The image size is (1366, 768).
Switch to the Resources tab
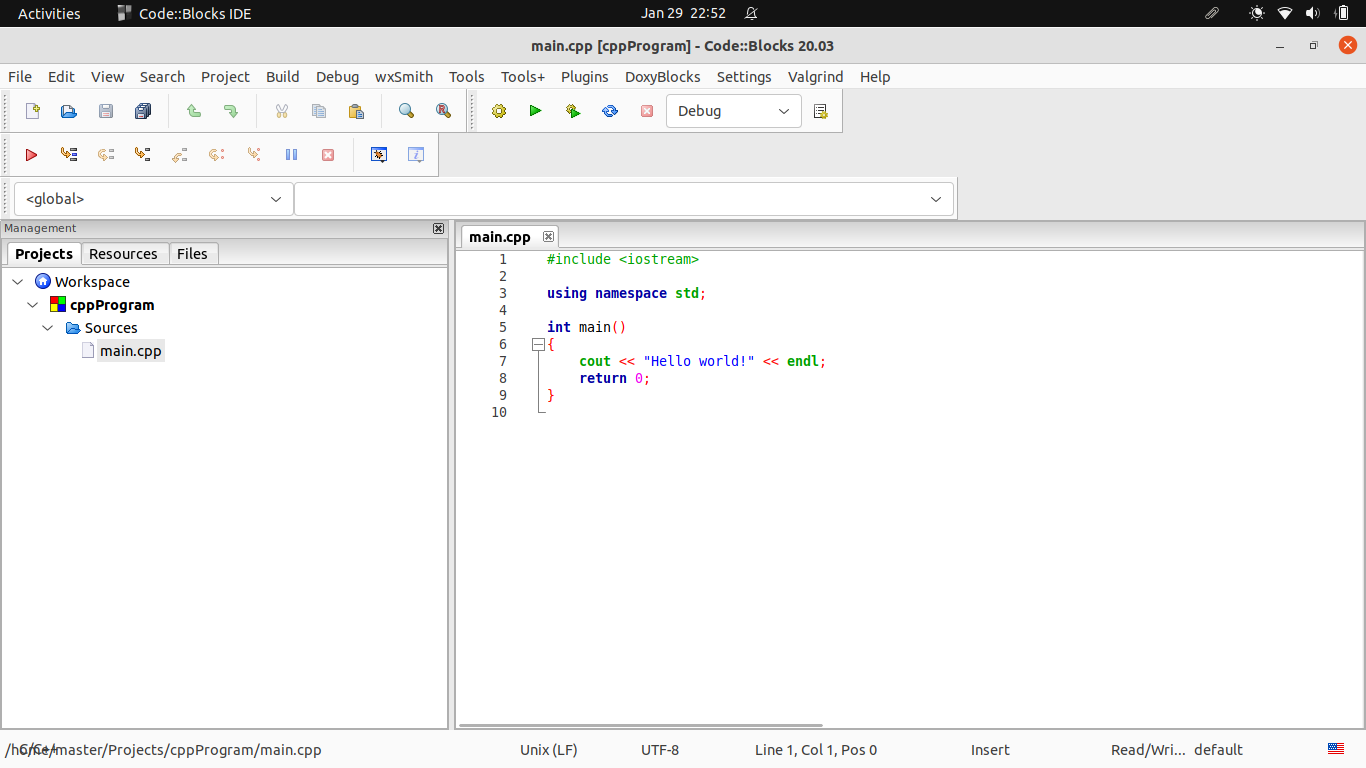tap(123, 254)
